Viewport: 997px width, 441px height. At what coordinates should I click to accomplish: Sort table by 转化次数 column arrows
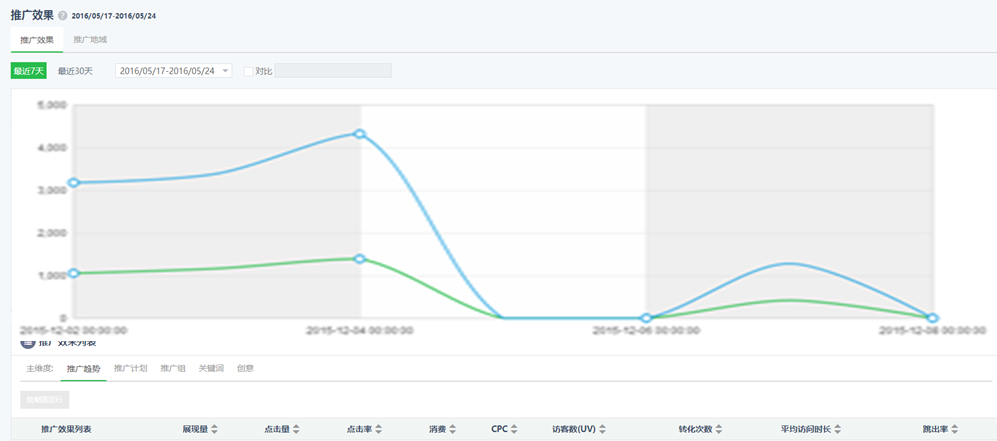[x=720, y=429]
